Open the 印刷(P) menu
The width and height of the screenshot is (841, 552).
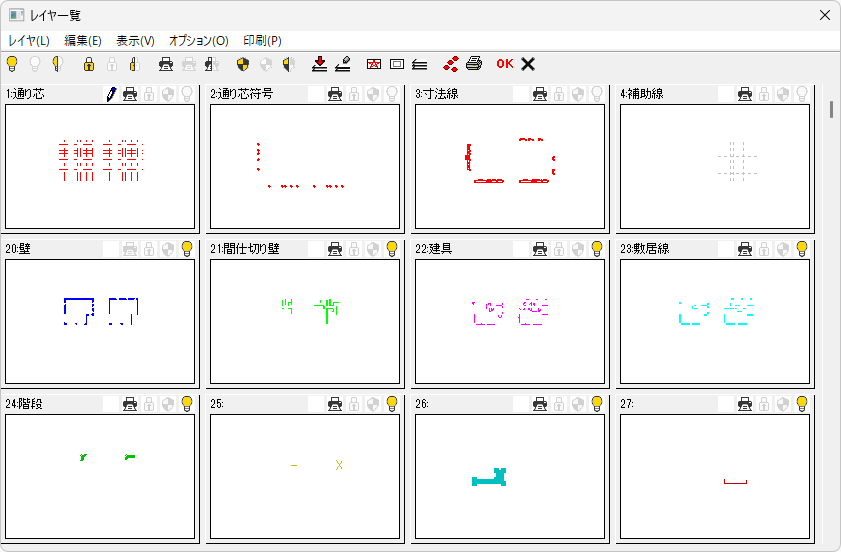coord(262,41)
